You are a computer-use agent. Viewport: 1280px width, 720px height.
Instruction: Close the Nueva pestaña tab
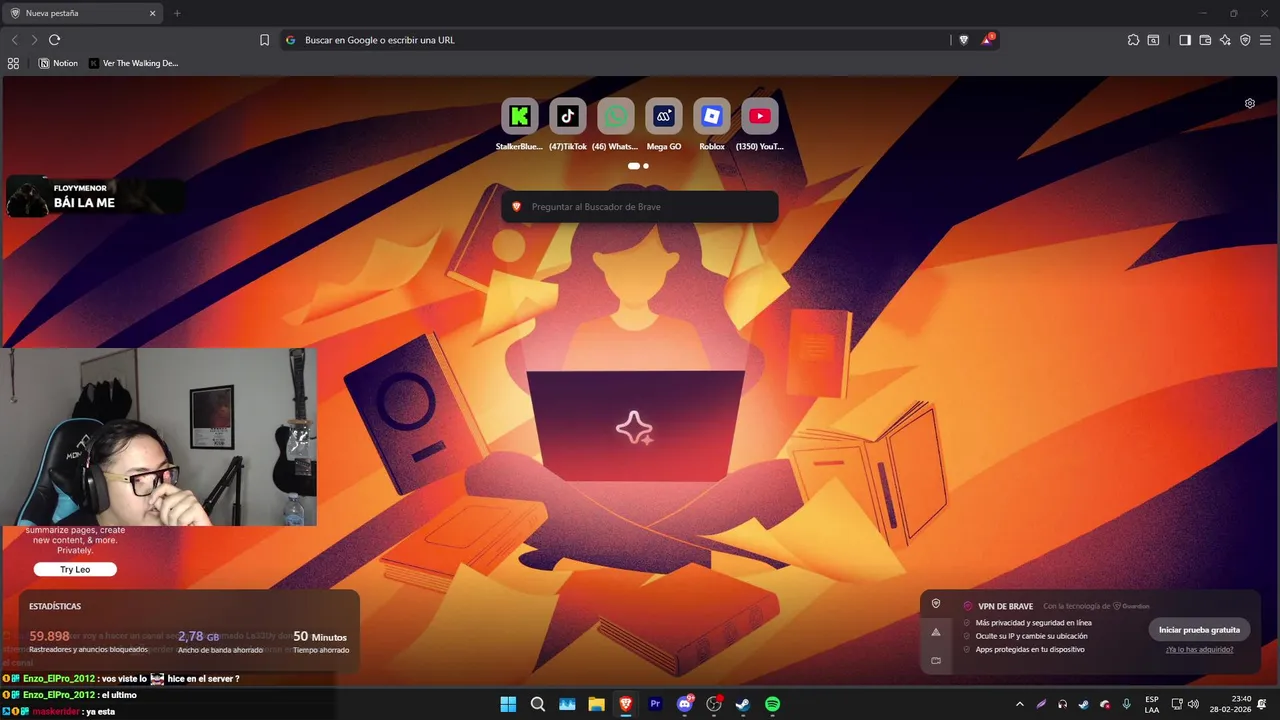click(152, 13)
